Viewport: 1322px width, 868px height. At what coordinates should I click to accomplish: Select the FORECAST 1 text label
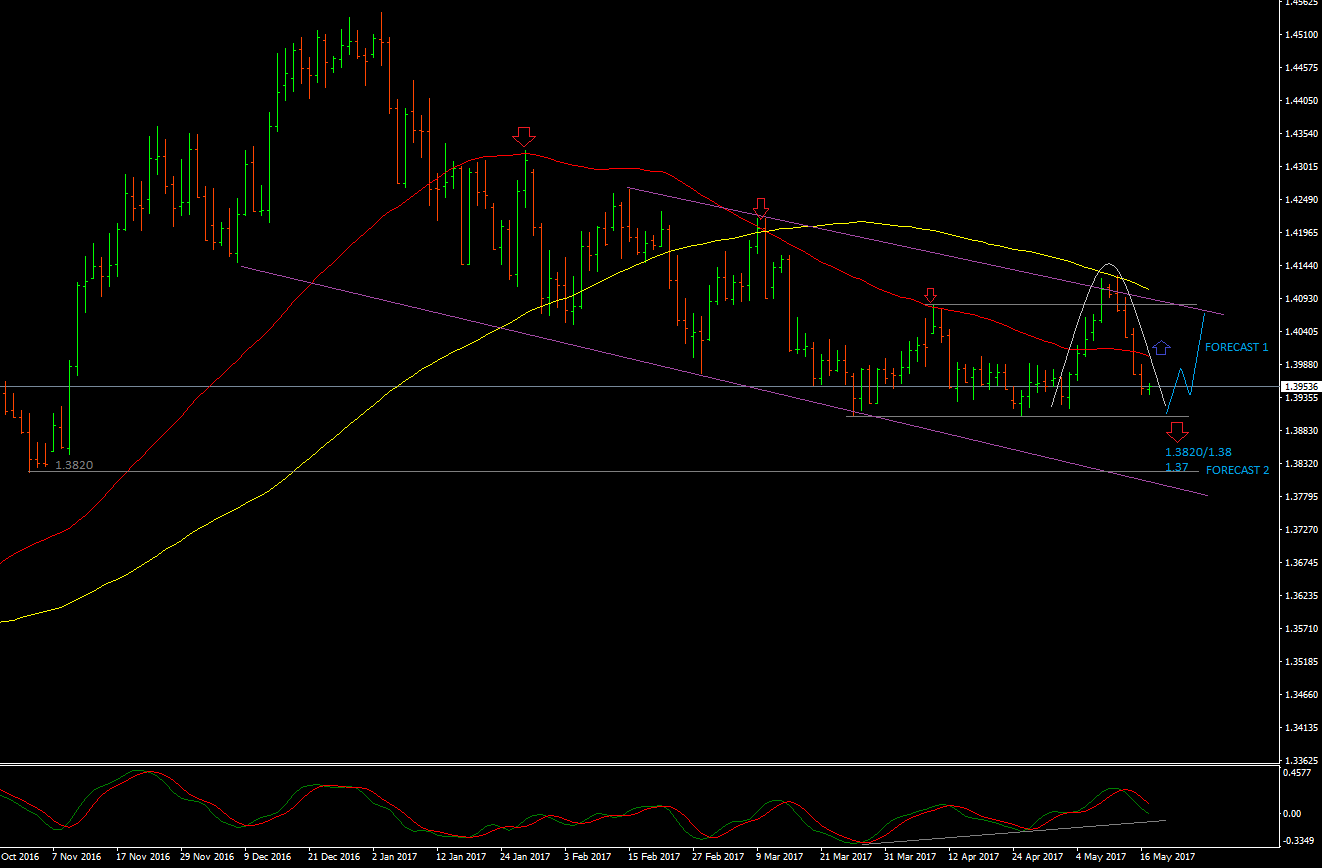pos(1236,348)
